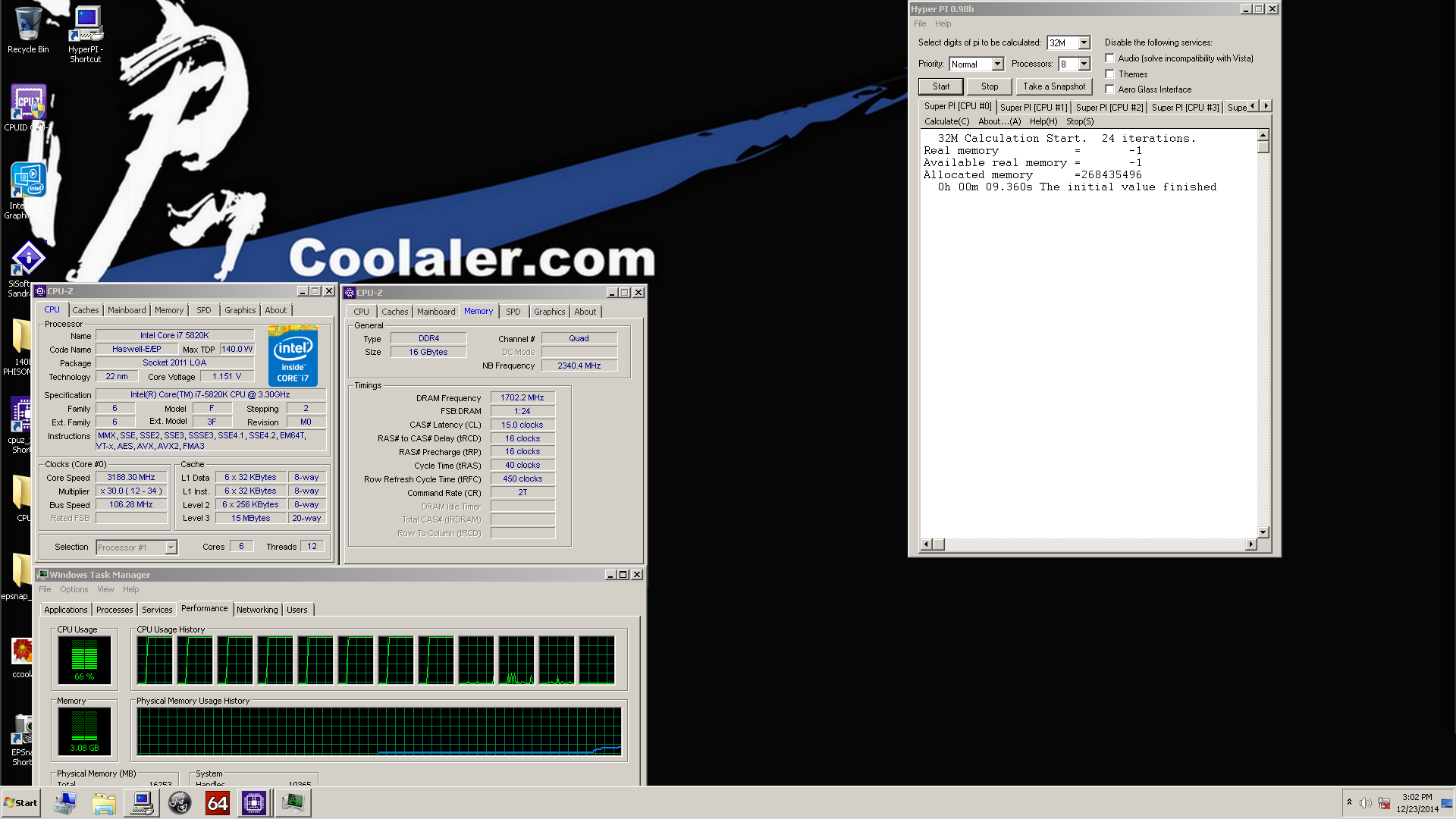Viewport: 1456px width, 819px height.
Task: Open the Options menu in Task Manager
Action: click(x=74, y=589)
